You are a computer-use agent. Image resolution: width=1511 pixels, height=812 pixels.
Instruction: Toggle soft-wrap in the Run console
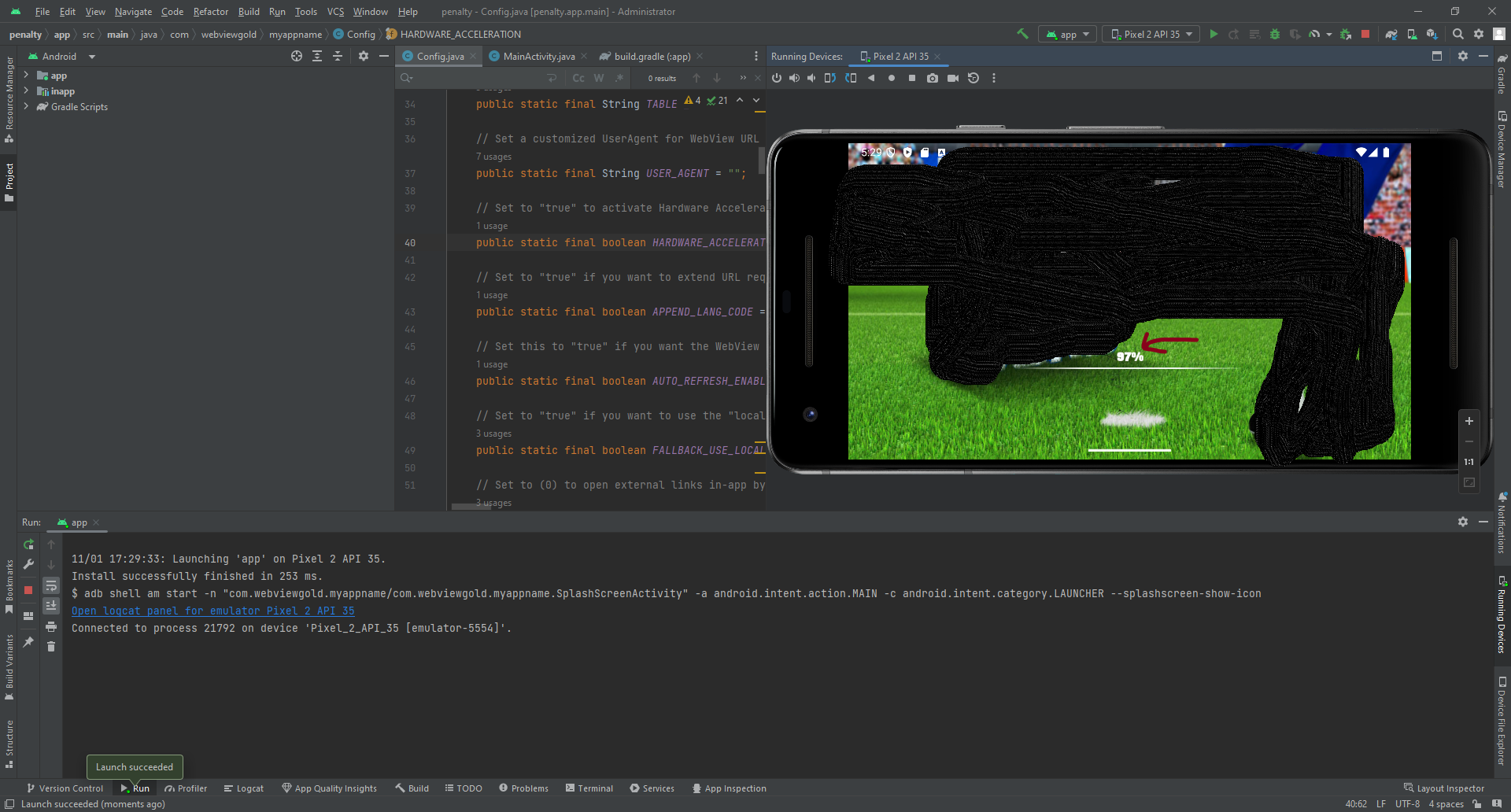pos(51,585)
